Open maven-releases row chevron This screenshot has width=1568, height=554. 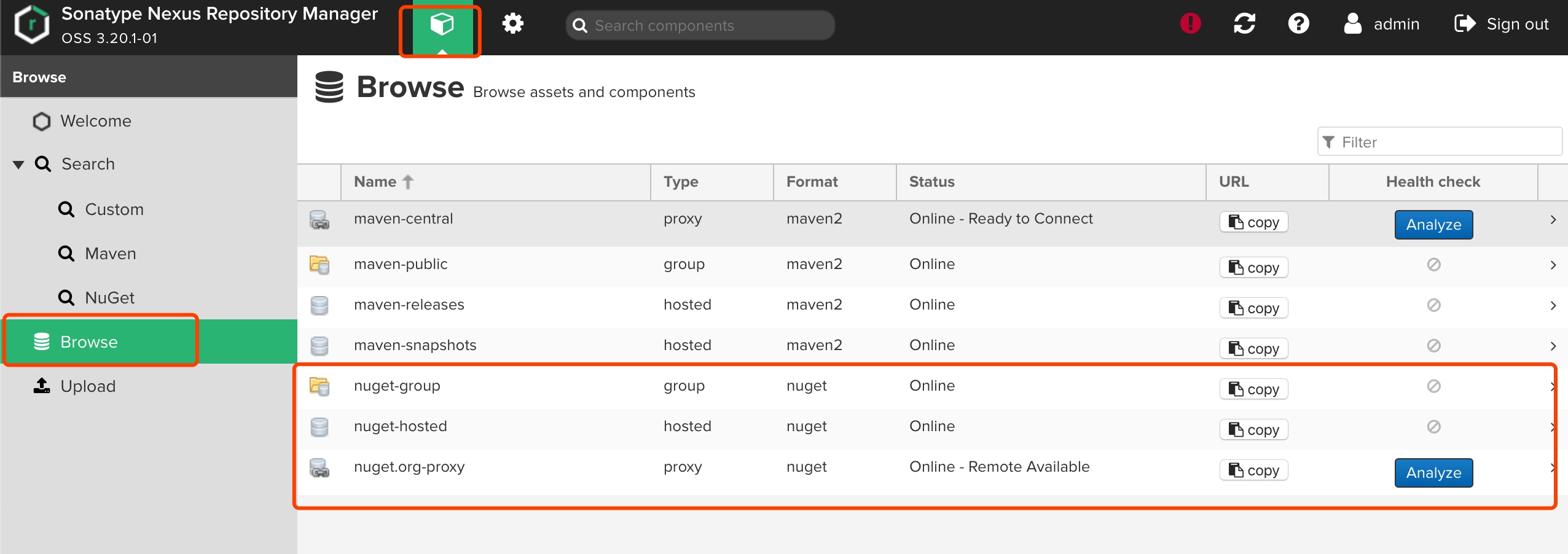click(x=1553, y=306)
